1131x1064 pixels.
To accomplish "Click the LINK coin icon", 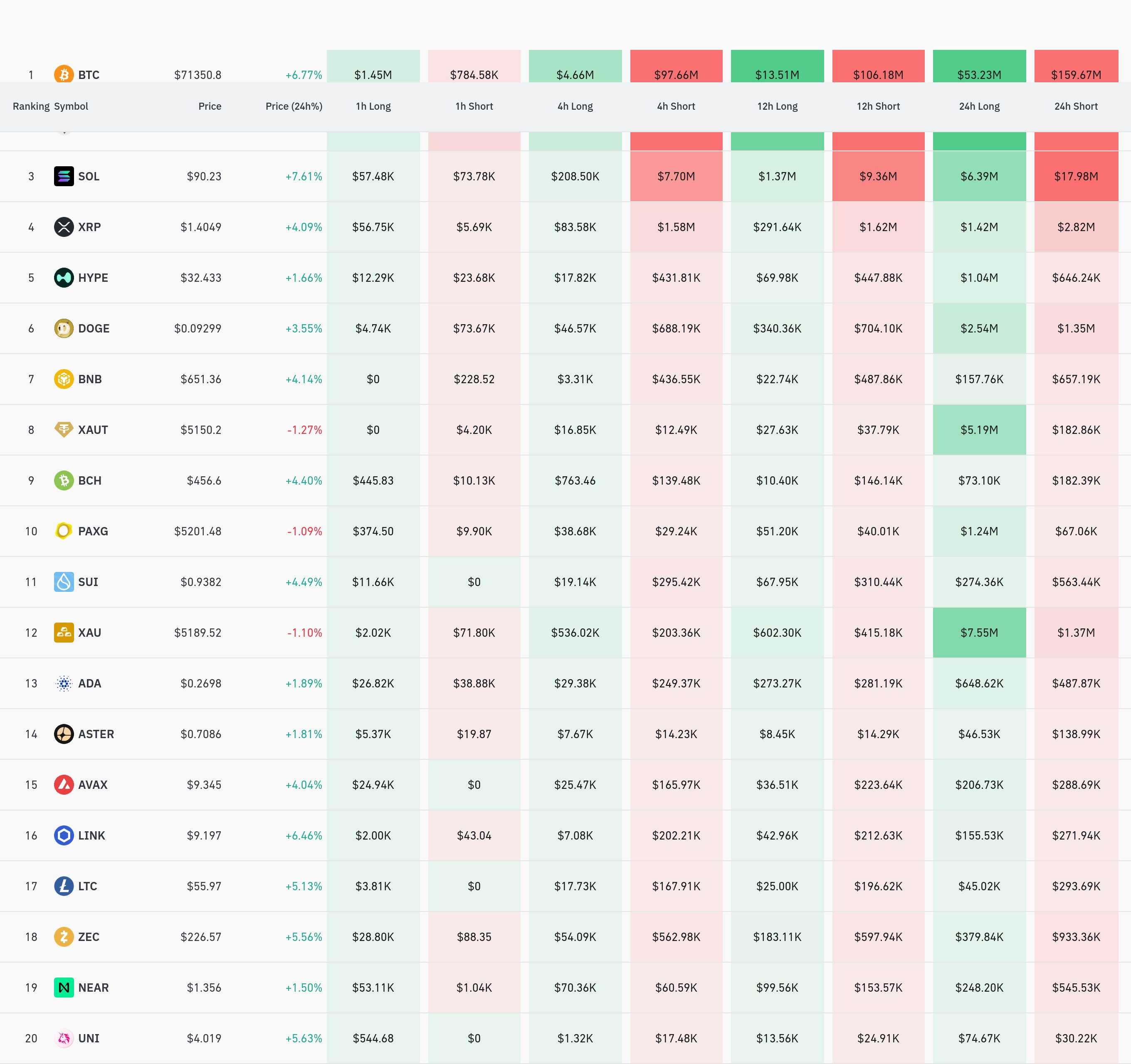I will [64, 835].
